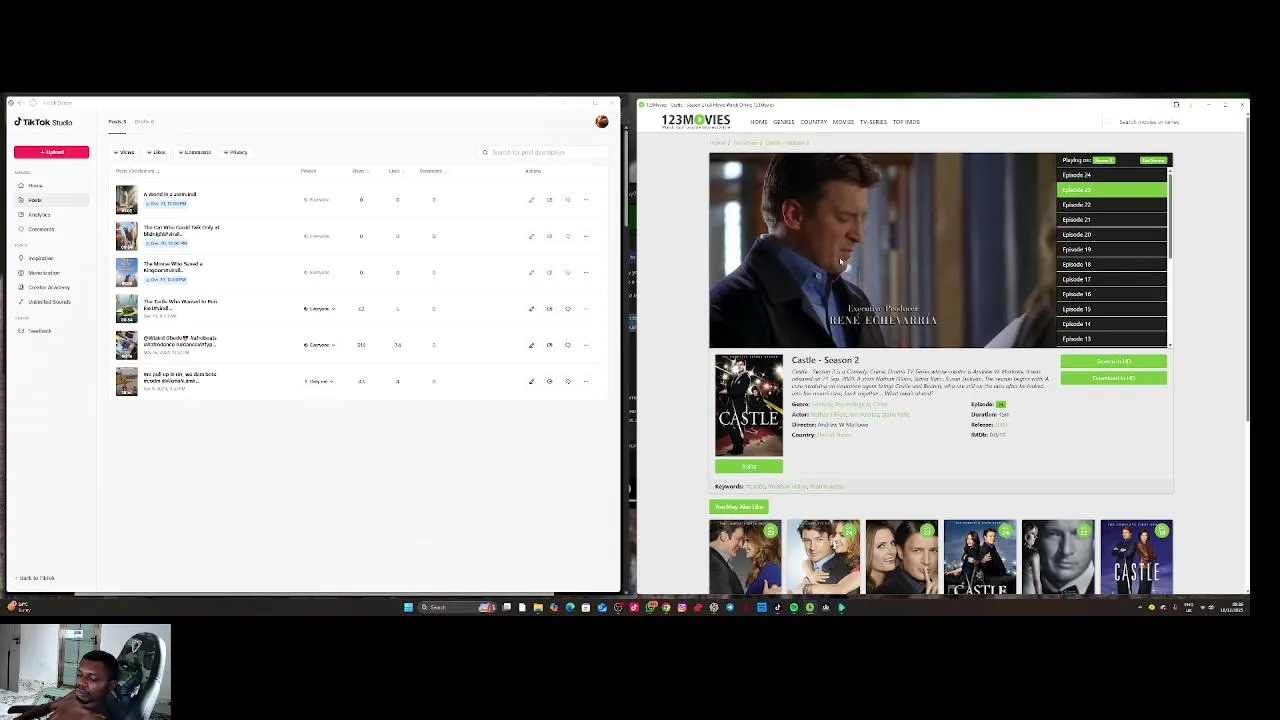Select Episode 22 in the episode list
This screenshot has width=1280, height=720.
tap(1112, 205)
